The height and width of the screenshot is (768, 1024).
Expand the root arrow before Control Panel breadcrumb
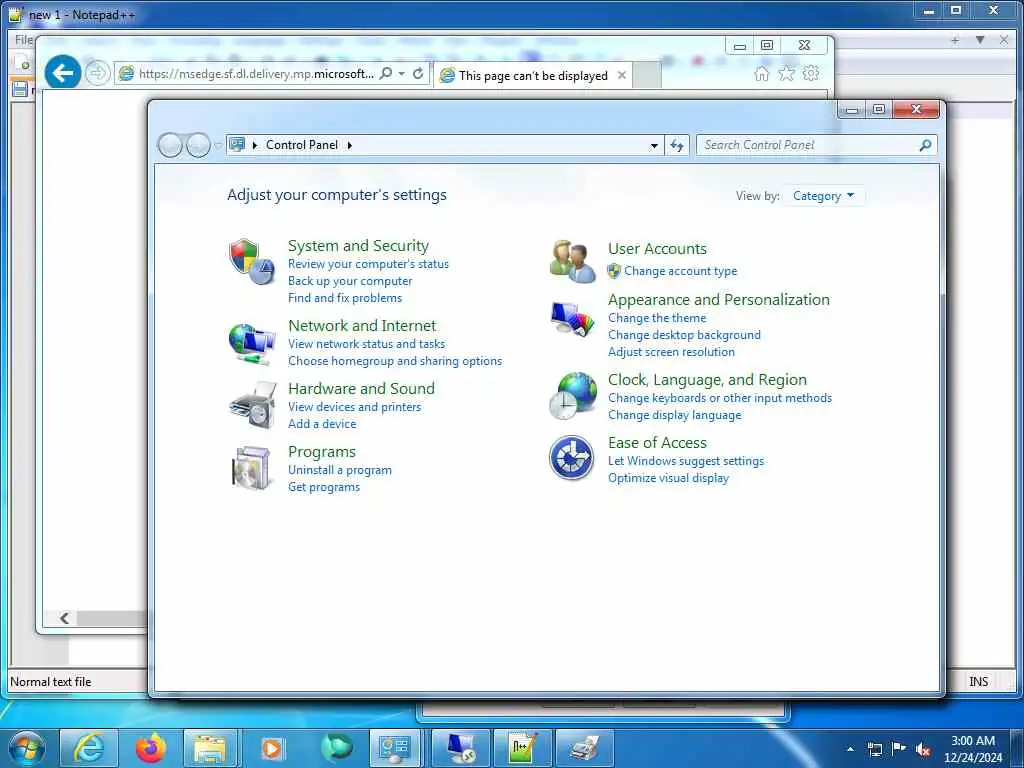[x=255, y=145]
